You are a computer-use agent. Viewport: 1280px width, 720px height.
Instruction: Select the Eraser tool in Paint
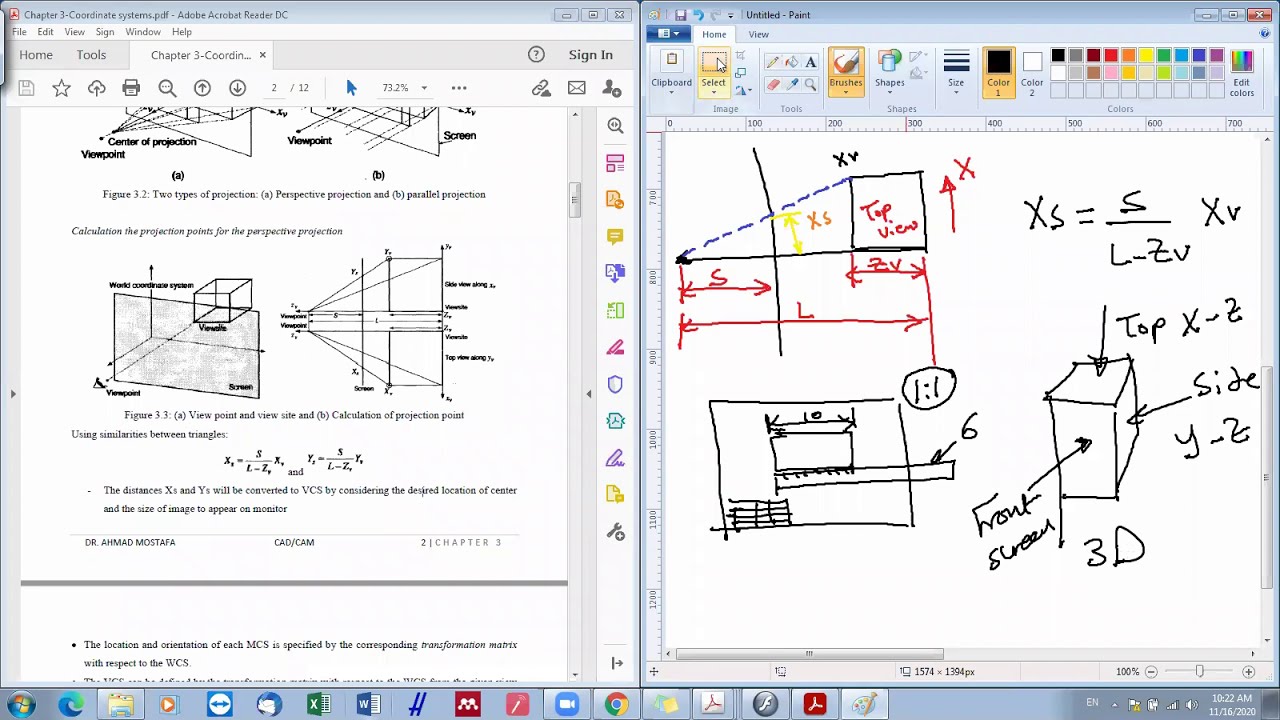coord(773,85)
